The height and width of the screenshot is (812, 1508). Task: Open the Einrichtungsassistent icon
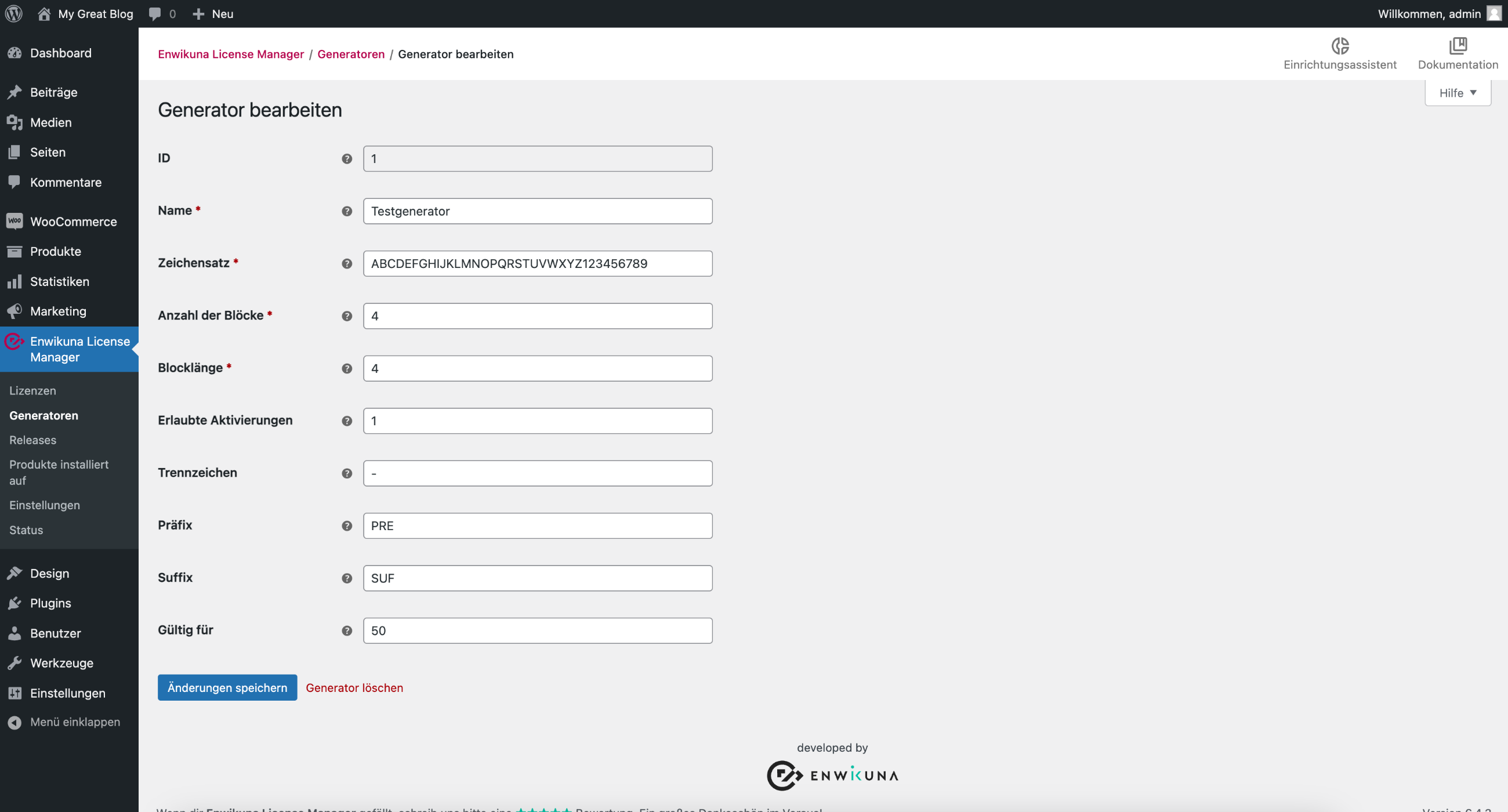1340,46
